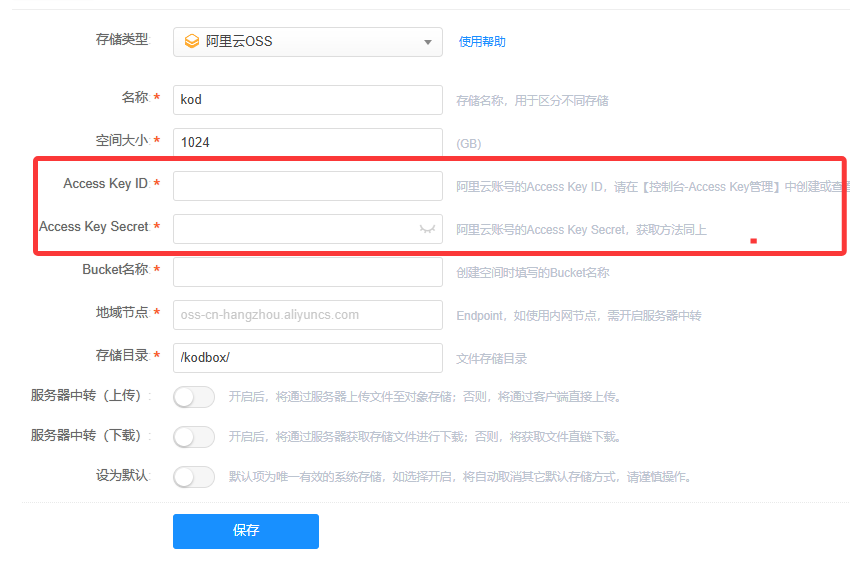Enable the 服务器中转（下载） switch
850x570 pixels.
pyautogui.click(x=194, y=437)
